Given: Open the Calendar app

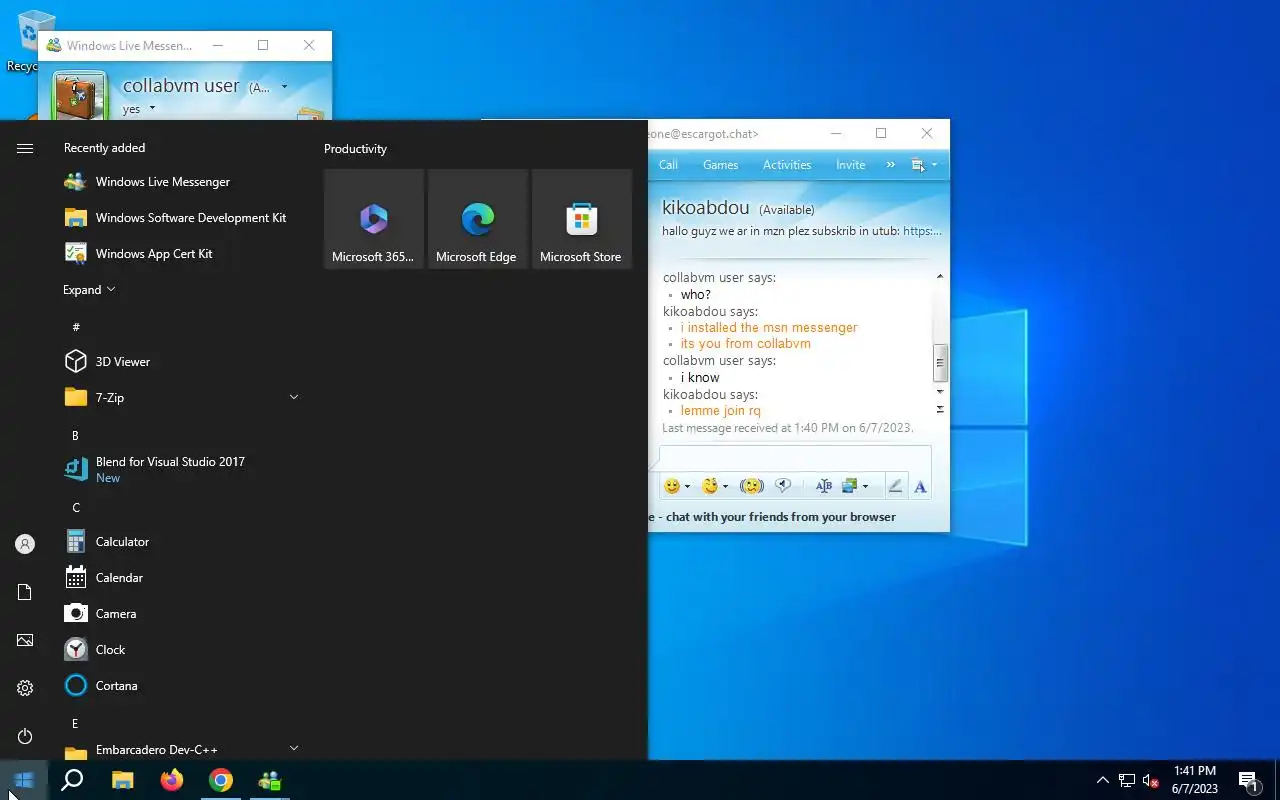Looking at the screenshot, I should coord(180,578).
